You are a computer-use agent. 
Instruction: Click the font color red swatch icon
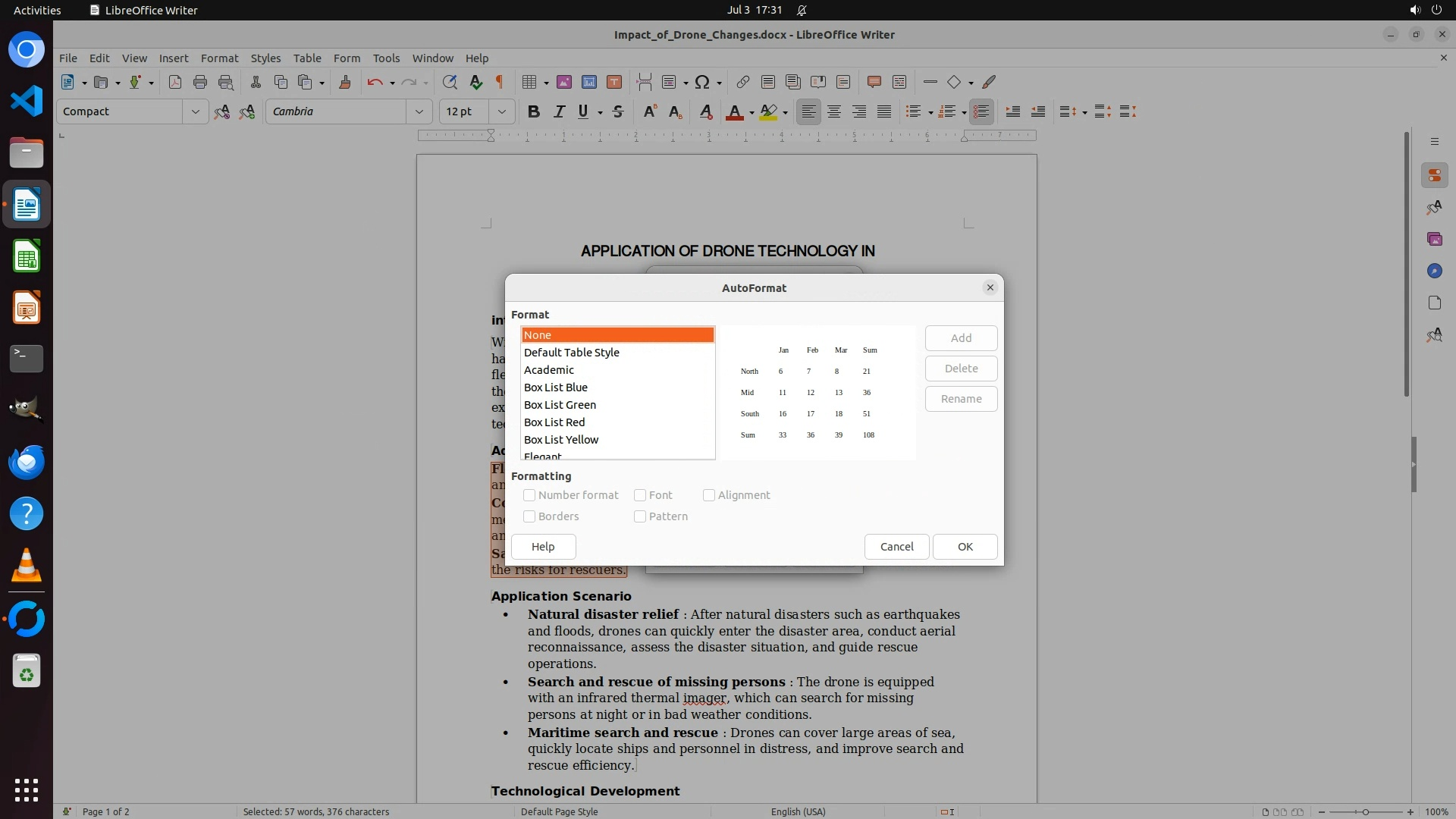coord(734,111)
